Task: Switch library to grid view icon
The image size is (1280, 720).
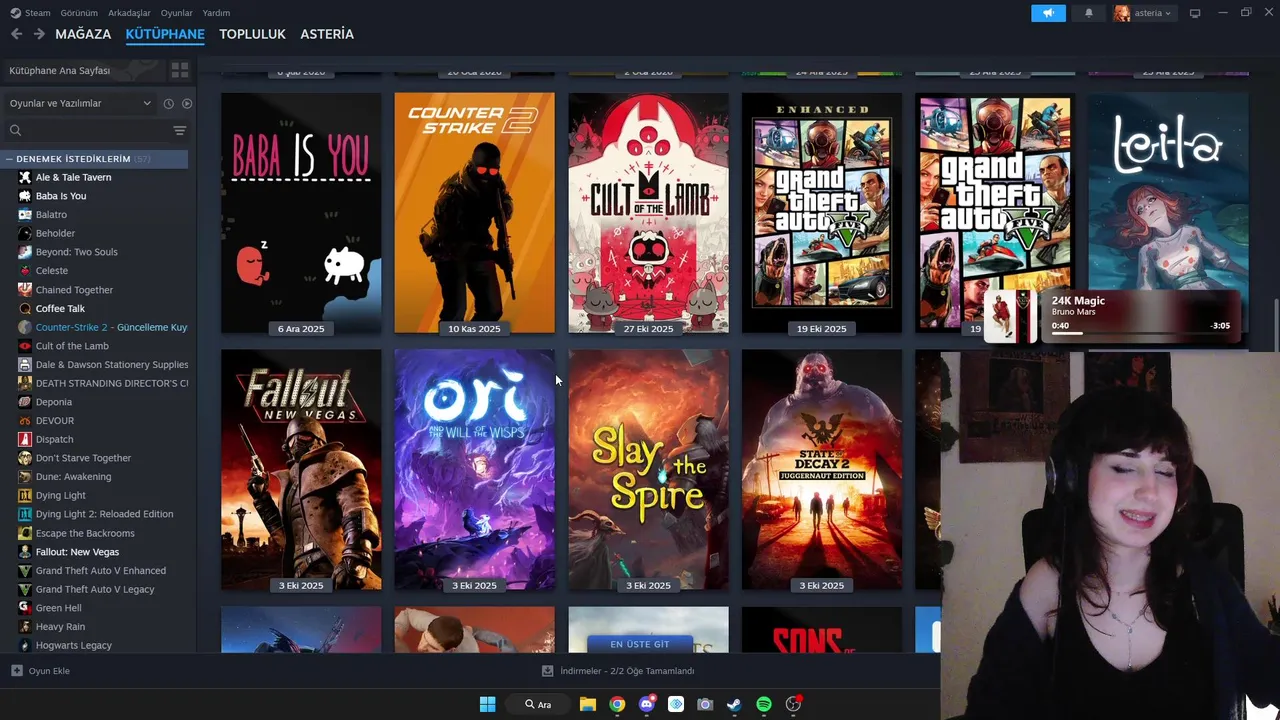Action: pyautogui.click(x=180, y=70)
